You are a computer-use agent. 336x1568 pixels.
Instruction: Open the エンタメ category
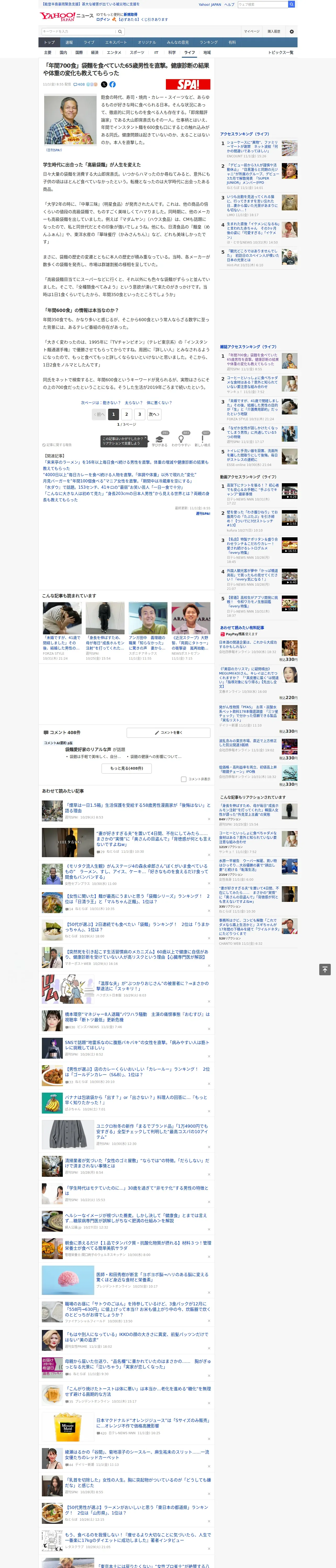(x=114, y=52)
